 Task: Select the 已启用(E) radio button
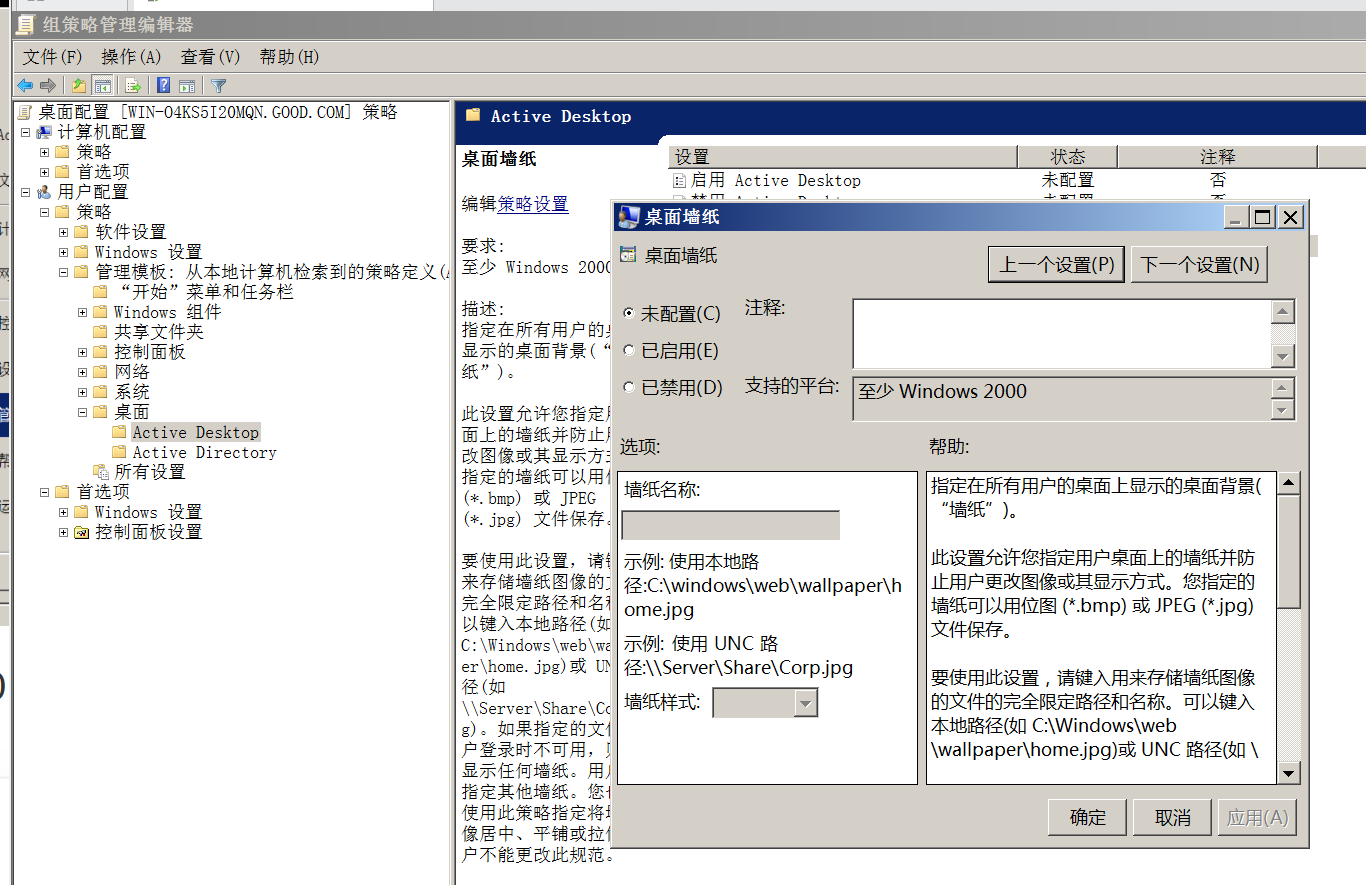click(x=628, y=350)
